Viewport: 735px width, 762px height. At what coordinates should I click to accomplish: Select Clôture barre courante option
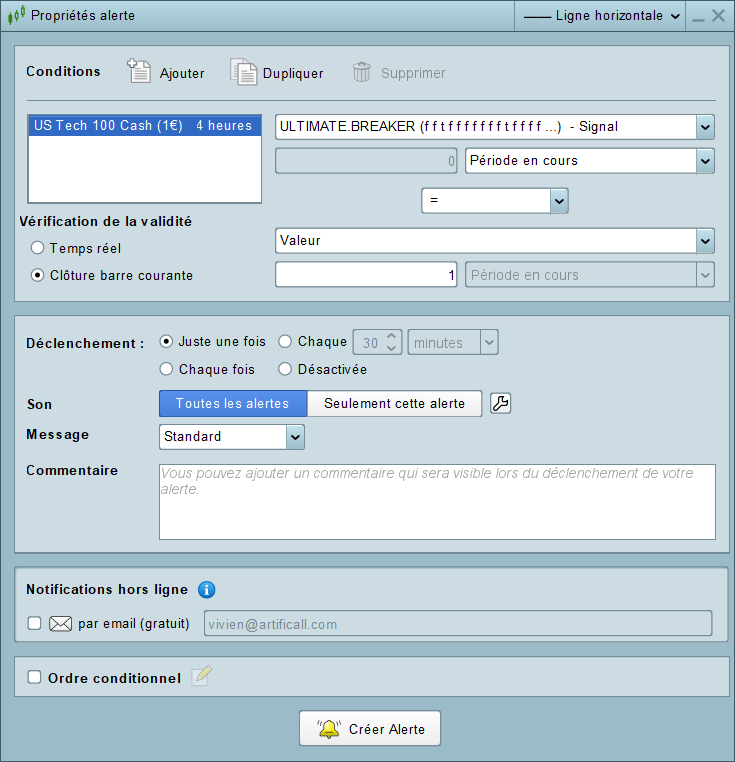[x=37, y=275]
